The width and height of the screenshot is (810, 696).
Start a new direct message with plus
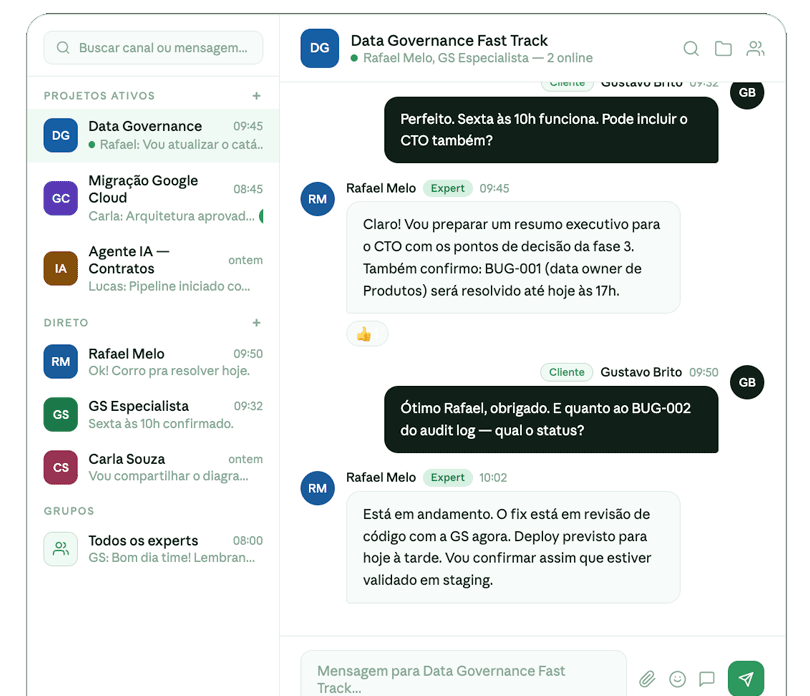256,322
